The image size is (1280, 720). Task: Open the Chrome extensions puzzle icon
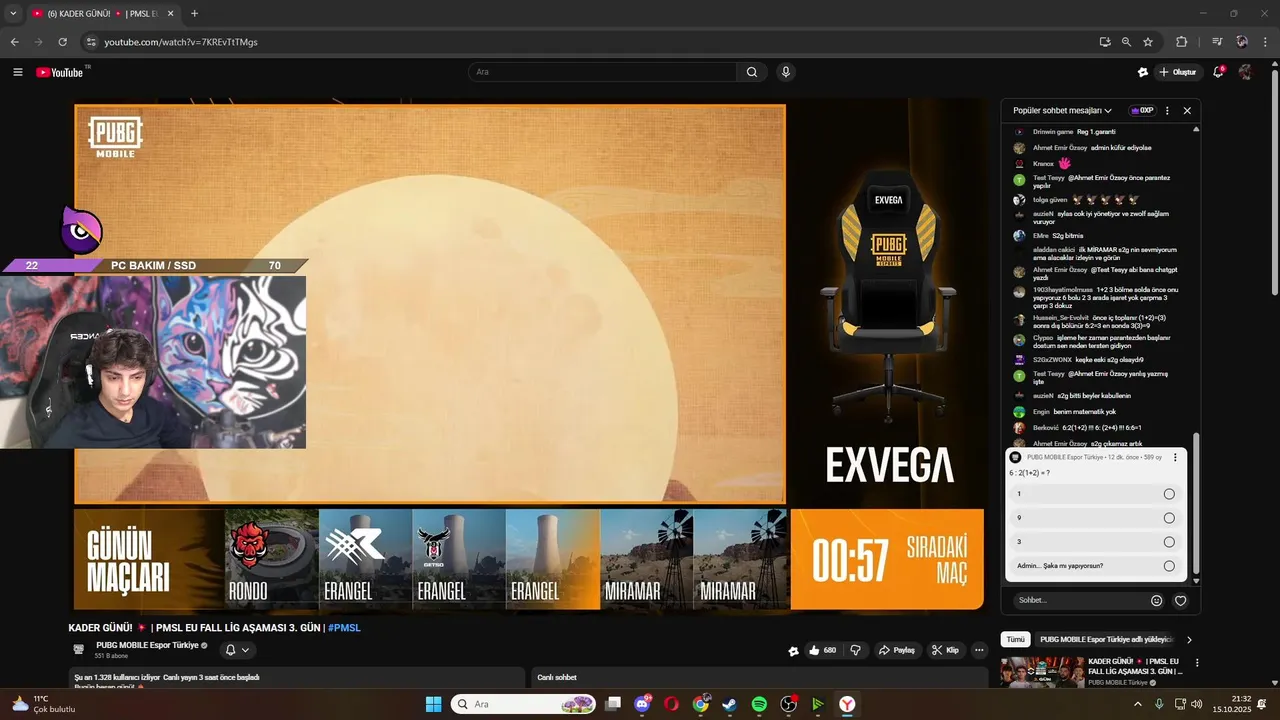(1181, 42)
